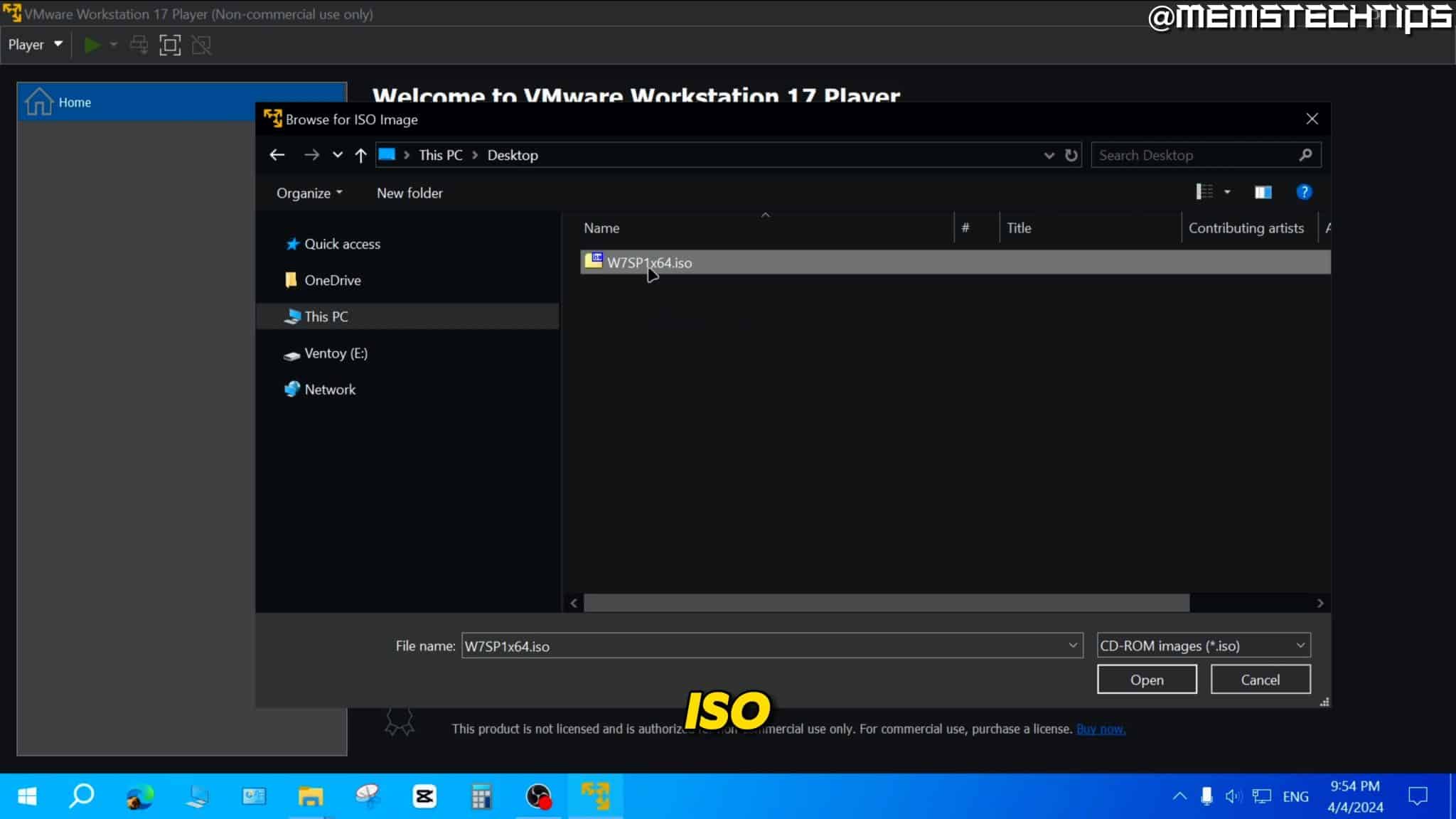Click the Cancel button

click(1260, 680)
